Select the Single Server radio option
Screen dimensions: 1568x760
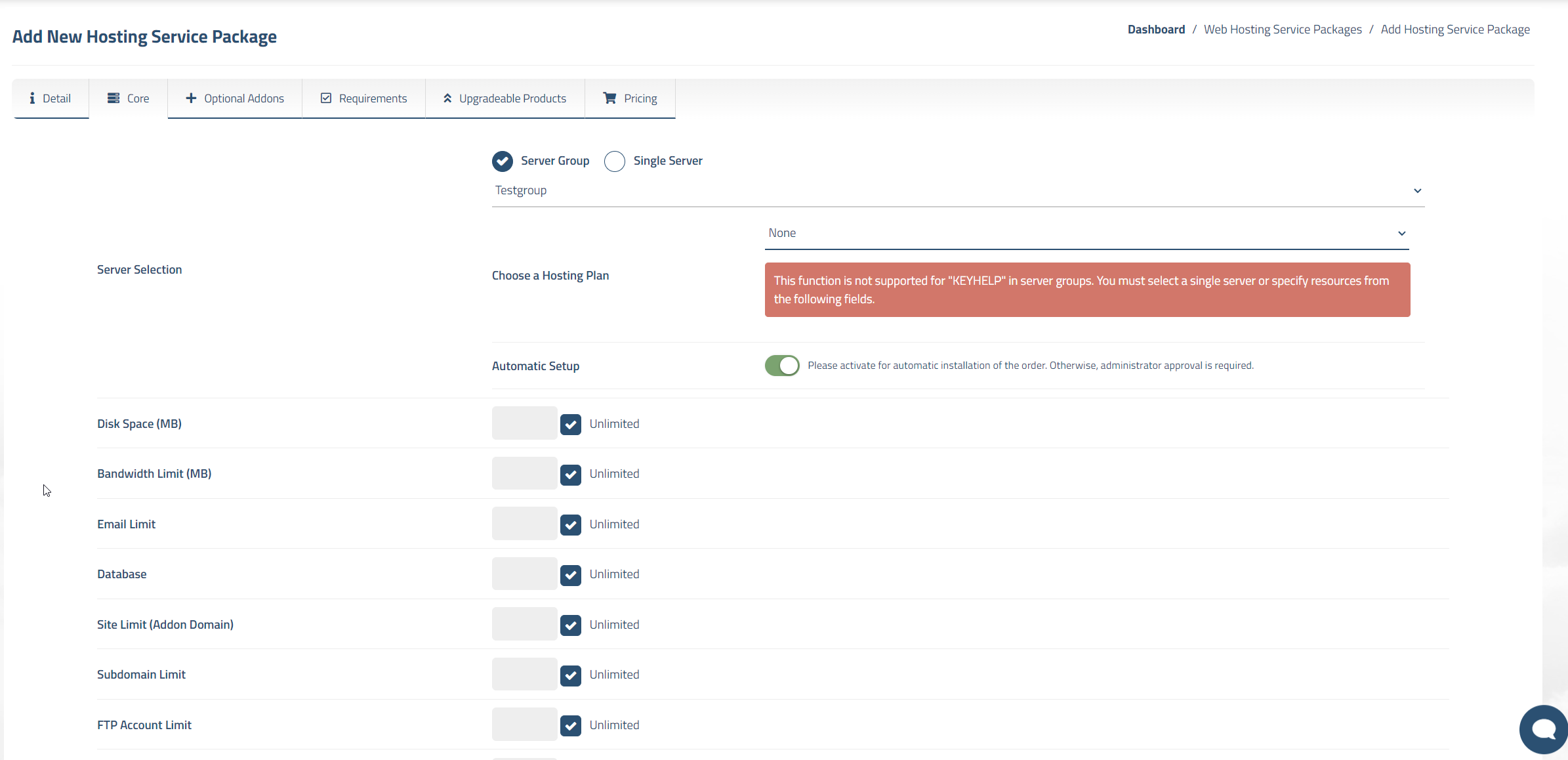[615, 161]
